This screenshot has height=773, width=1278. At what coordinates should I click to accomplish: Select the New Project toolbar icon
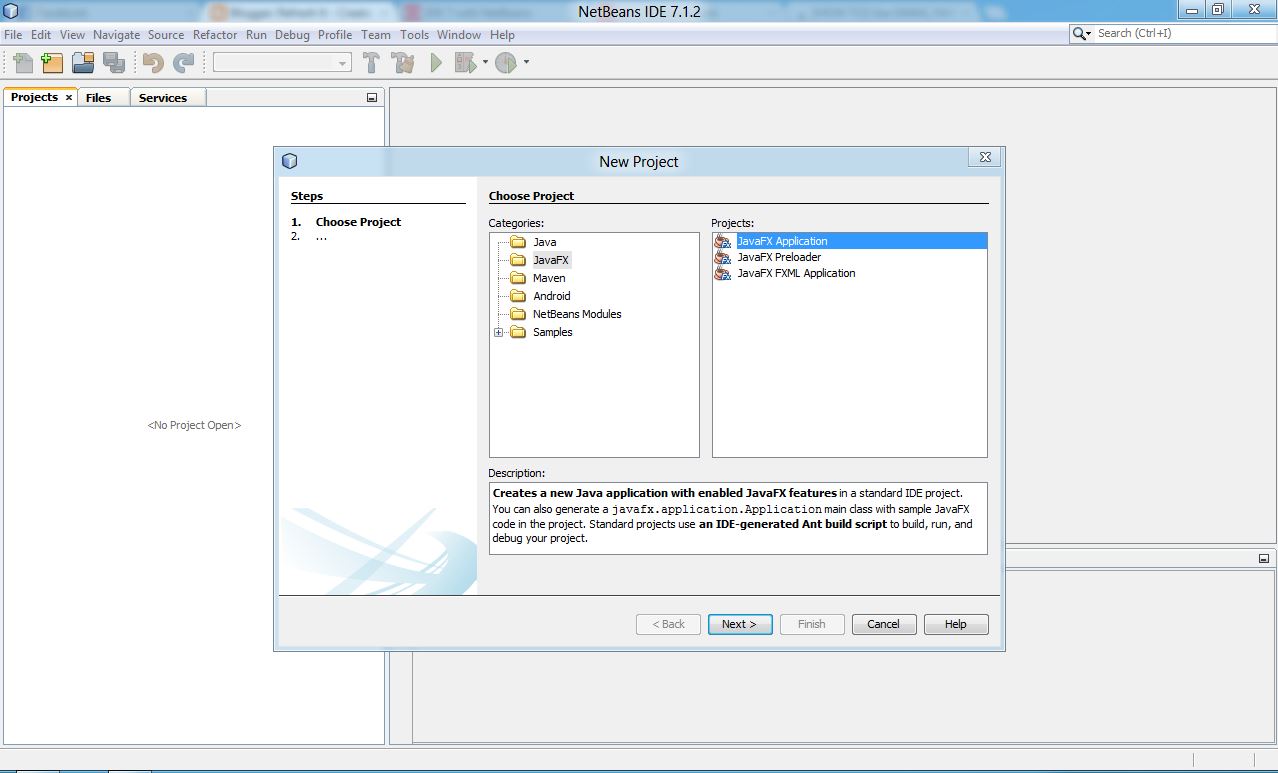coord(52,62)
